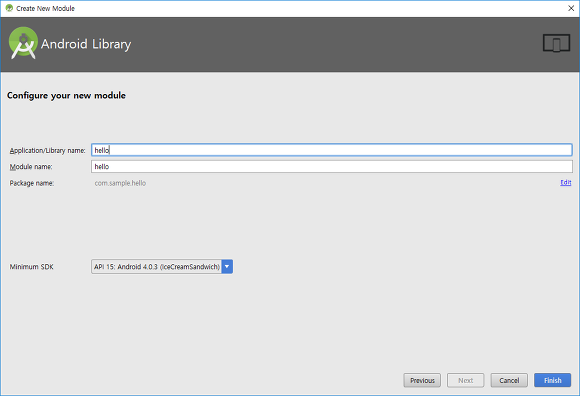Focus the Module name field

tap(331, 166)
